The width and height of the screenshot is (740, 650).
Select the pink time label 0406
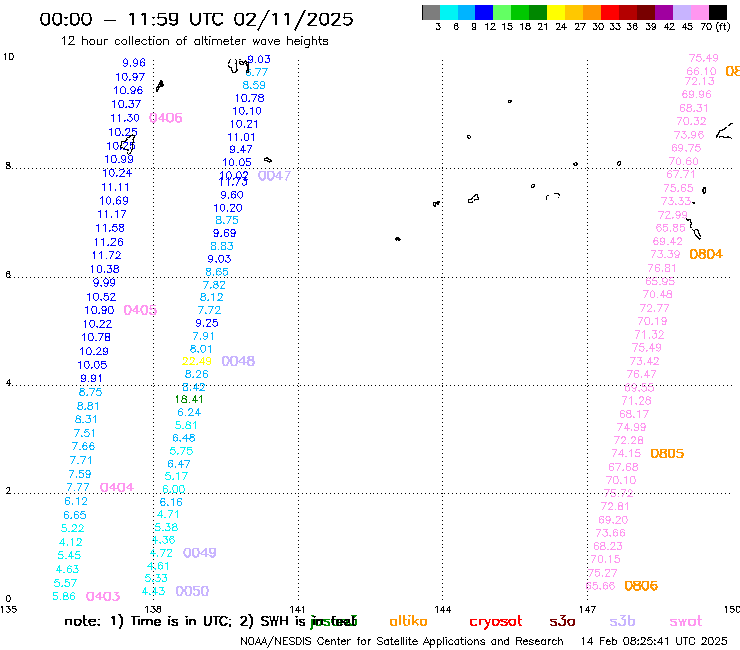[x=166, y=118]
